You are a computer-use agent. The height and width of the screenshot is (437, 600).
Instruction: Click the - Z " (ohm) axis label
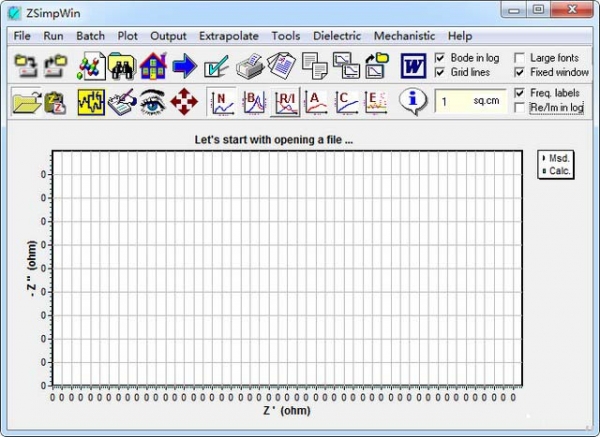32,268
